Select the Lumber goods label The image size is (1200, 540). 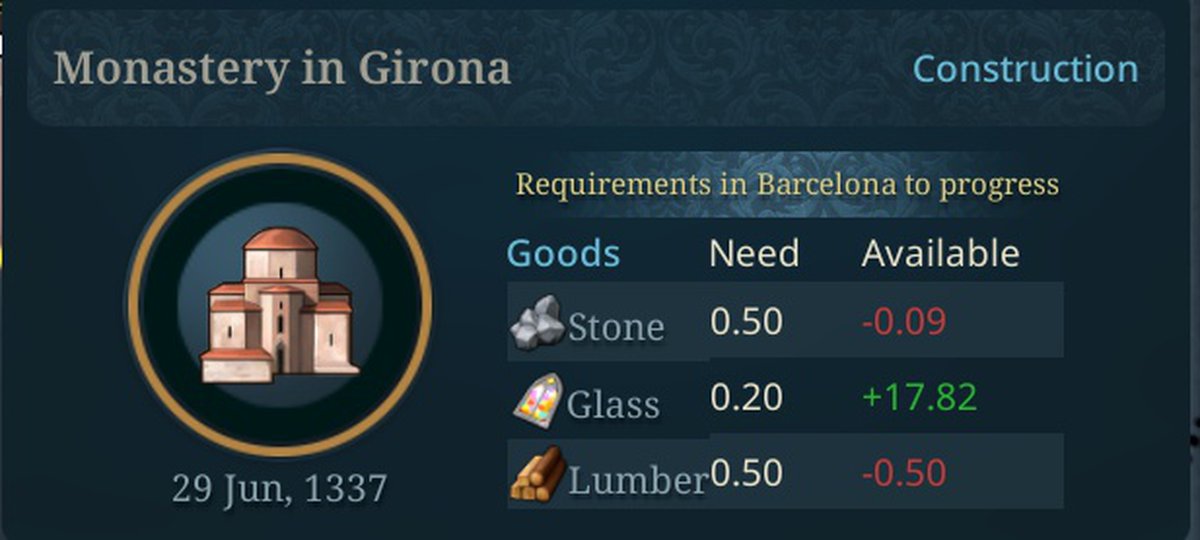[x=637, y=480]
